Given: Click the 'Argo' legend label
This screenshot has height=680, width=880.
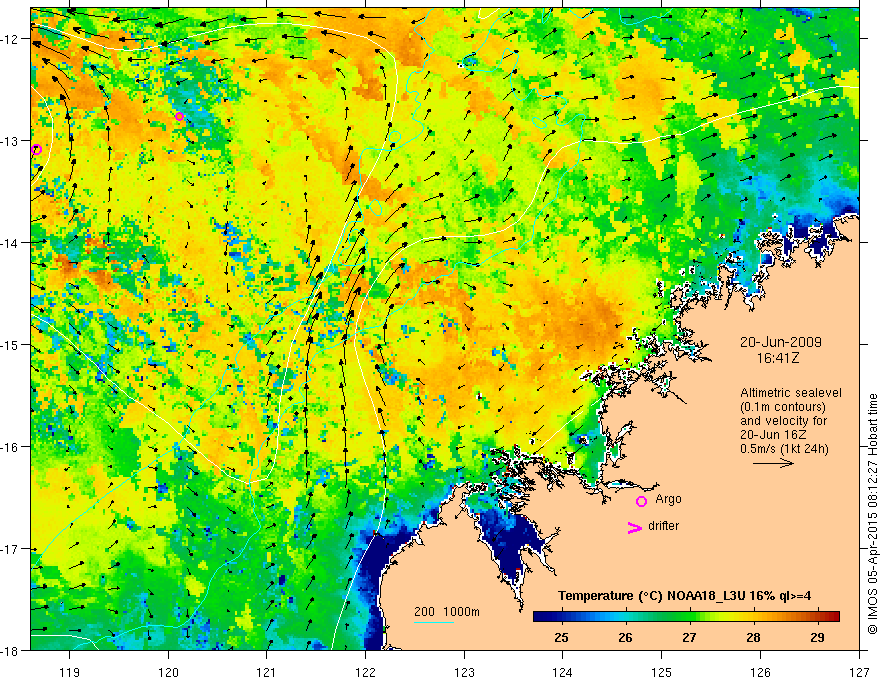Looking at the screenshot, I should (668, 499).
